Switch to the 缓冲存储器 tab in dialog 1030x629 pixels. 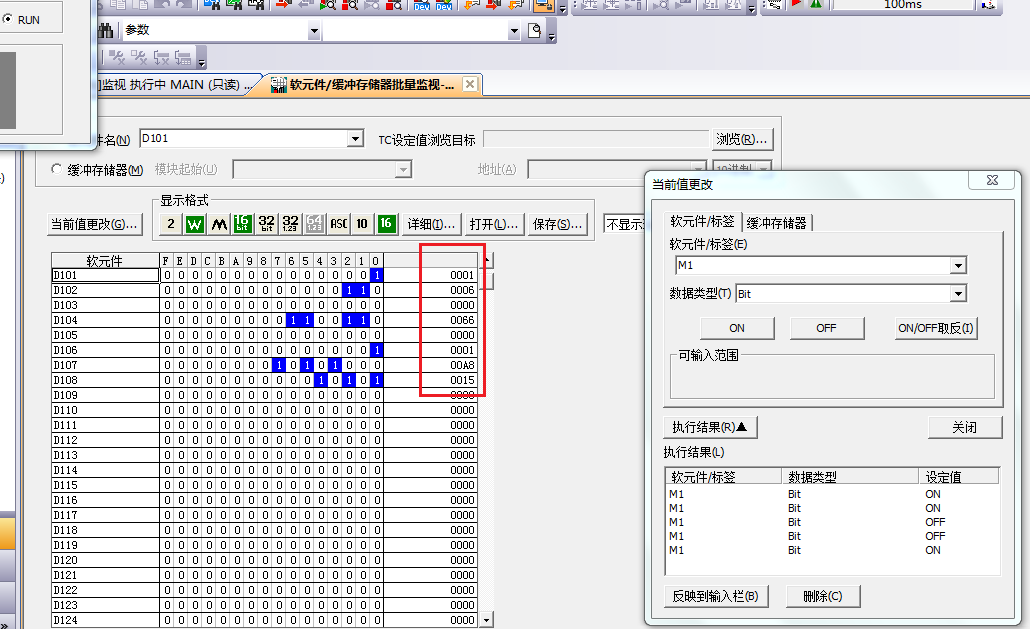777,222
